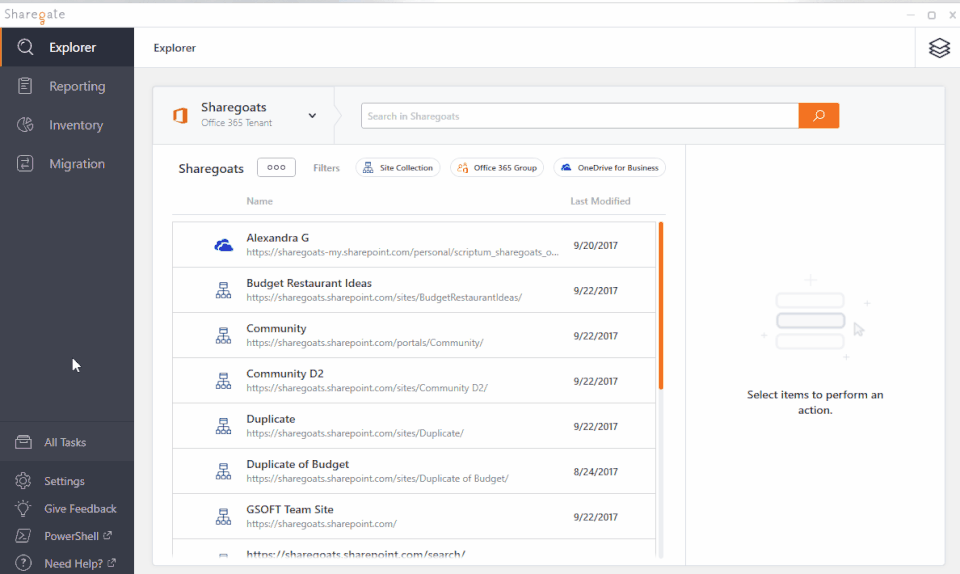Click the Sharegoats Office 365 Tenant title

(x=236, y=114)
